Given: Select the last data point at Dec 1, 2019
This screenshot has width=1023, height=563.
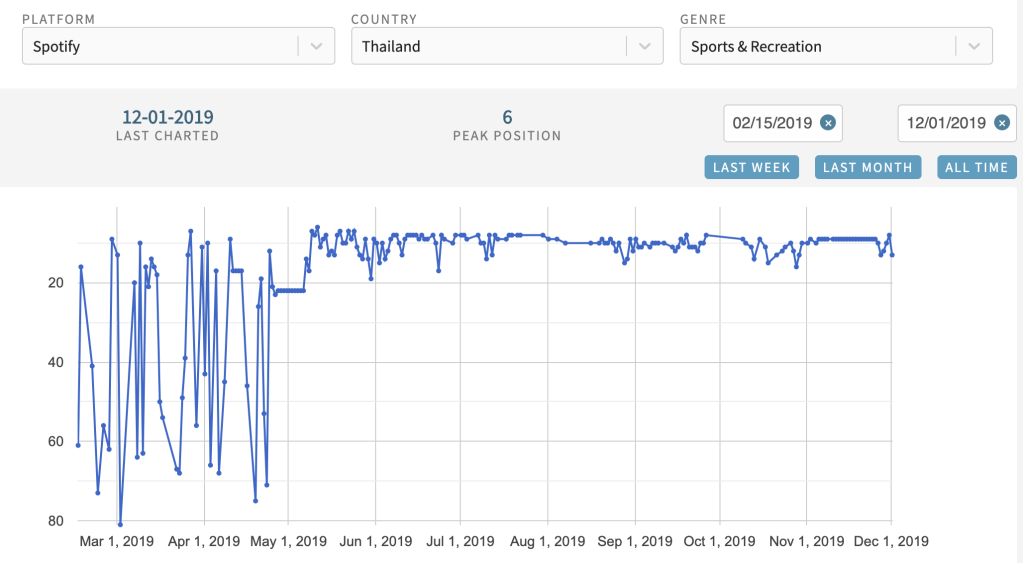Looking at the screenshot, I should [x=892, y=255].
